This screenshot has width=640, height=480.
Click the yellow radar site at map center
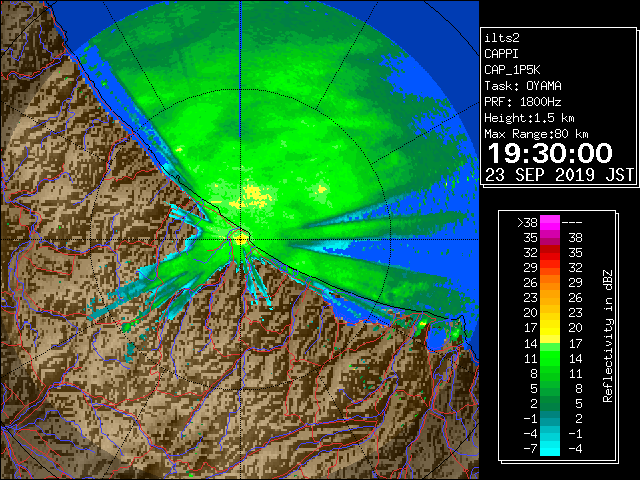pos(241,239)
